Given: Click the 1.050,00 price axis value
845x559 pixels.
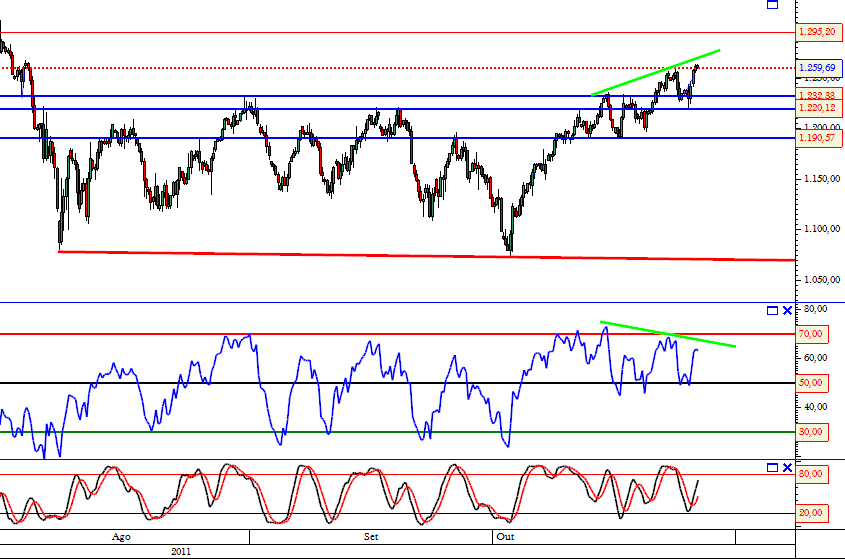Looking at the screenshot, I should point(821,280).
